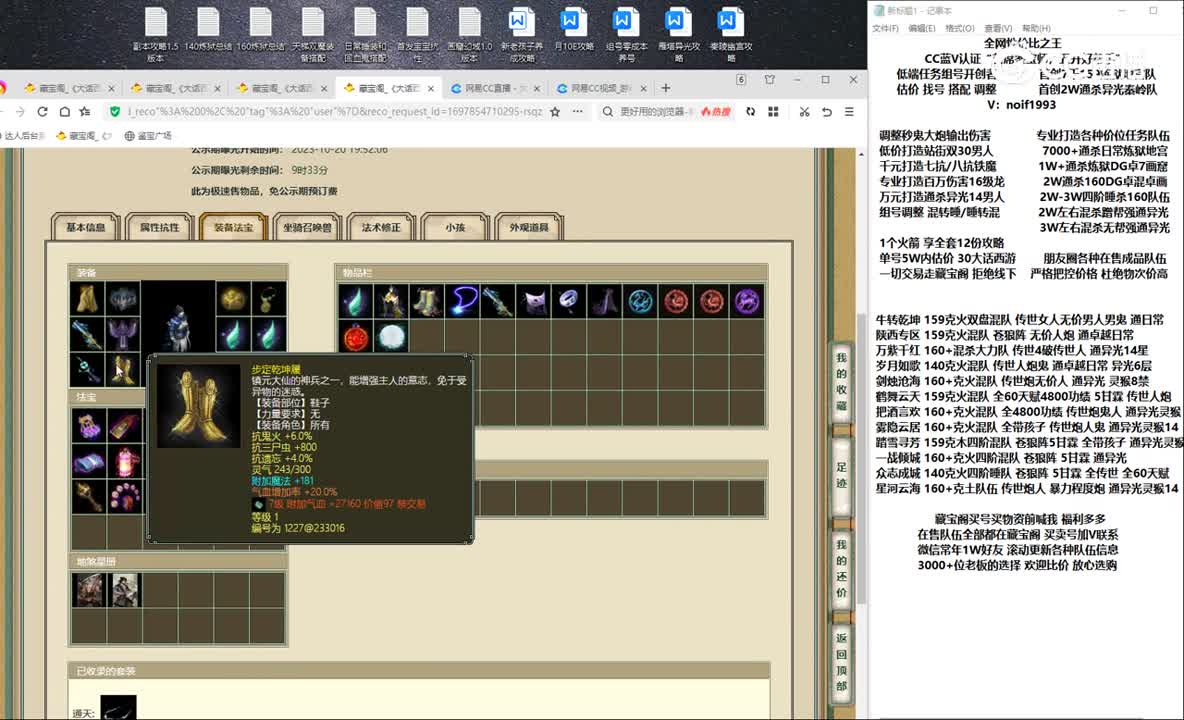Select the silver ring item in 物品栏
Viewport: 1184px width, 720px height.
(x=569, y=301)
